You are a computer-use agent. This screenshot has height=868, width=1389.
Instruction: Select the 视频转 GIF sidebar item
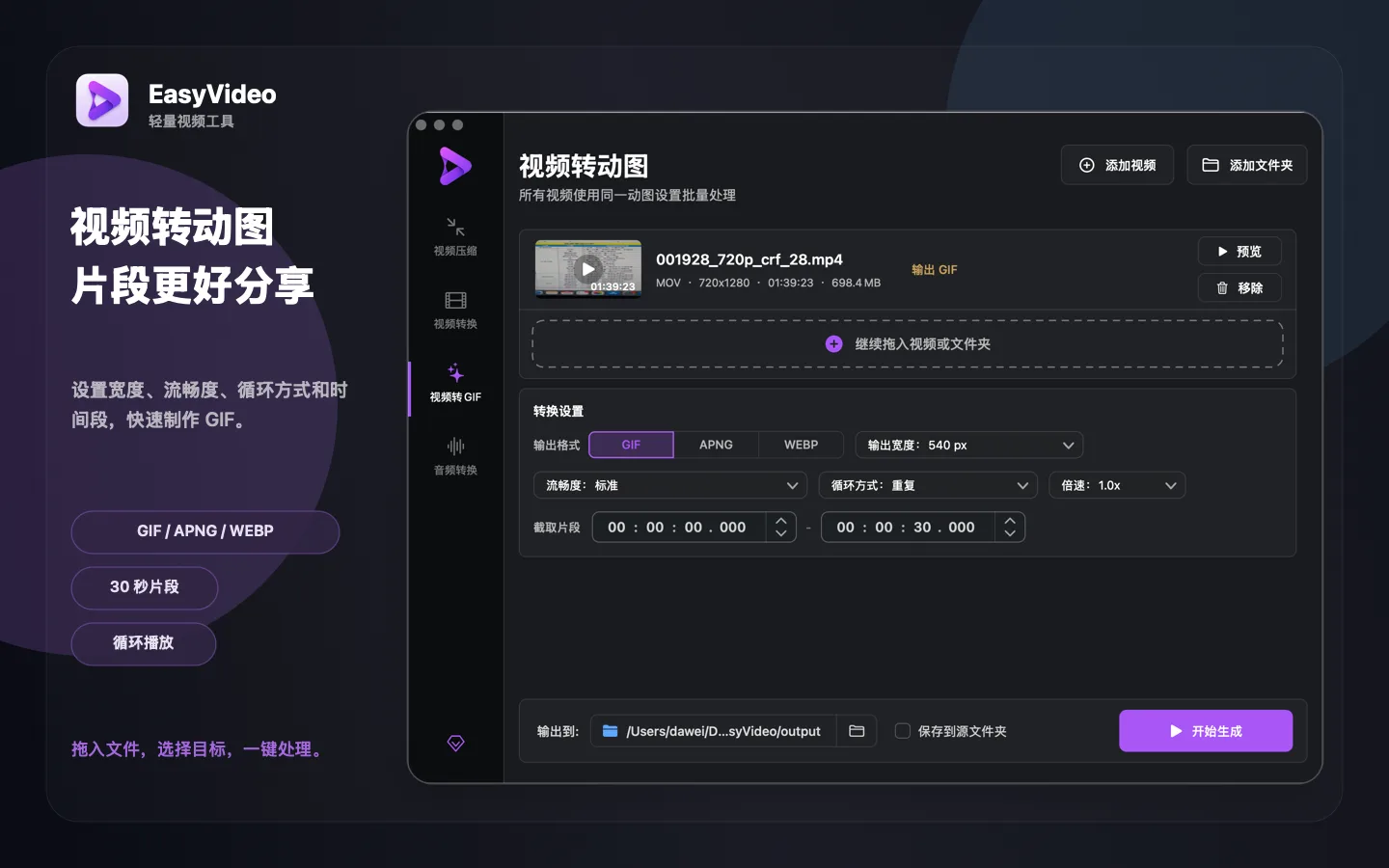tap(455, 384)
